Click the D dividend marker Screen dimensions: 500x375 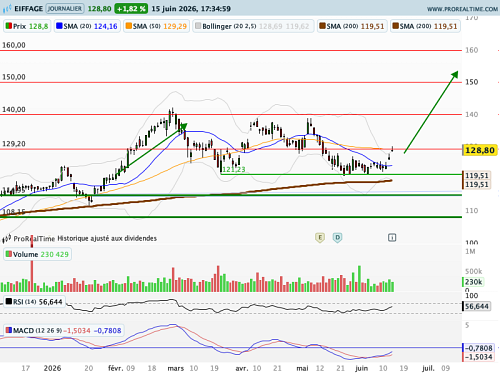(337, 238)
